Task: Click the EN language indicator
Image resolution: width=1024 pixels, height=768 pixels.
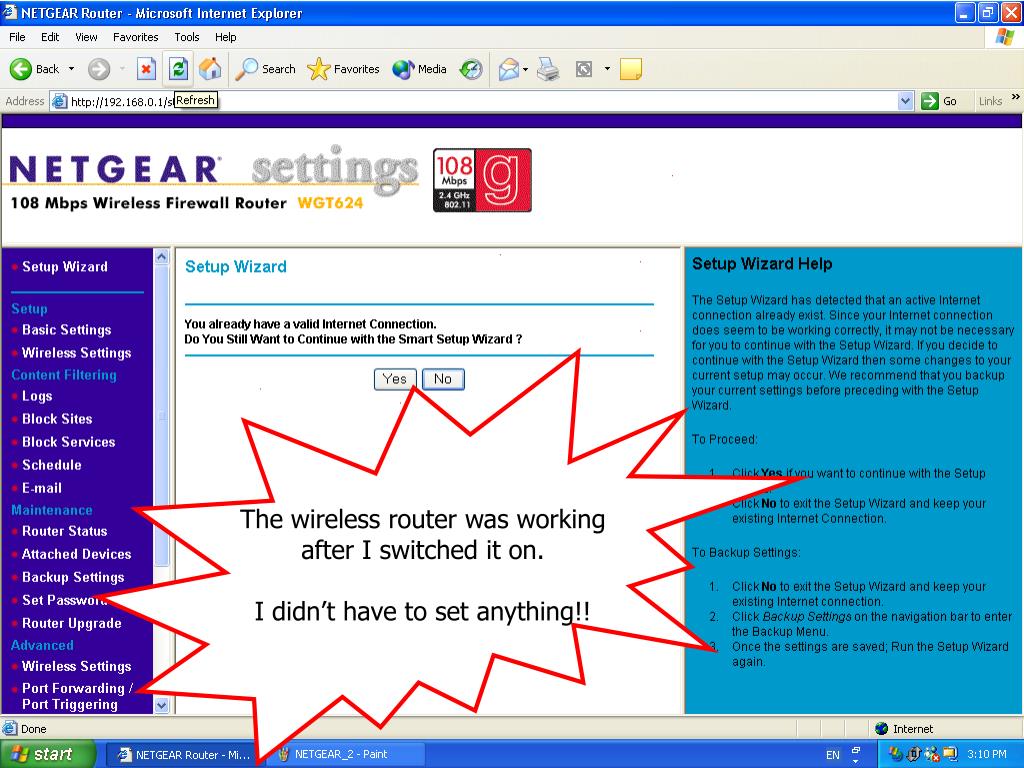Action: (x=833, y=755)
